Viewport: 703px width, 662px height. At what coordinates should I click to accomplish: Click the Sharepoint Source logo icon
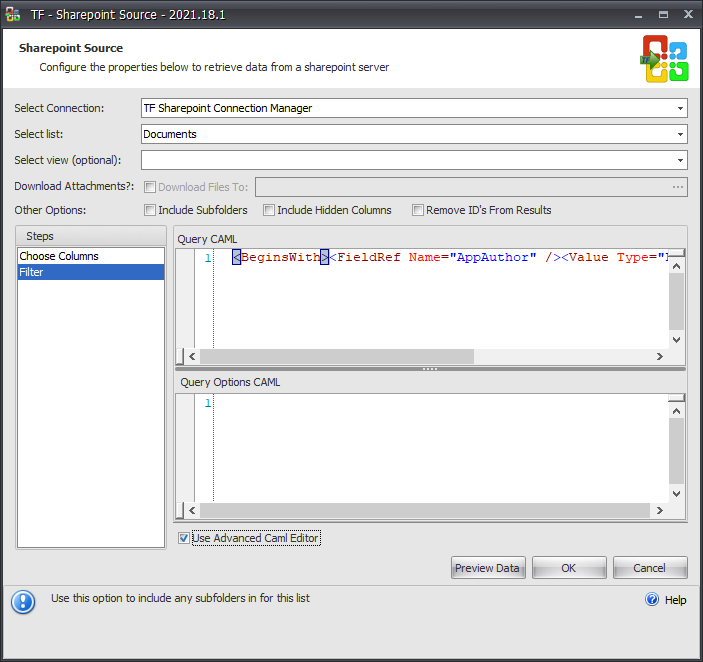[664, 59]
